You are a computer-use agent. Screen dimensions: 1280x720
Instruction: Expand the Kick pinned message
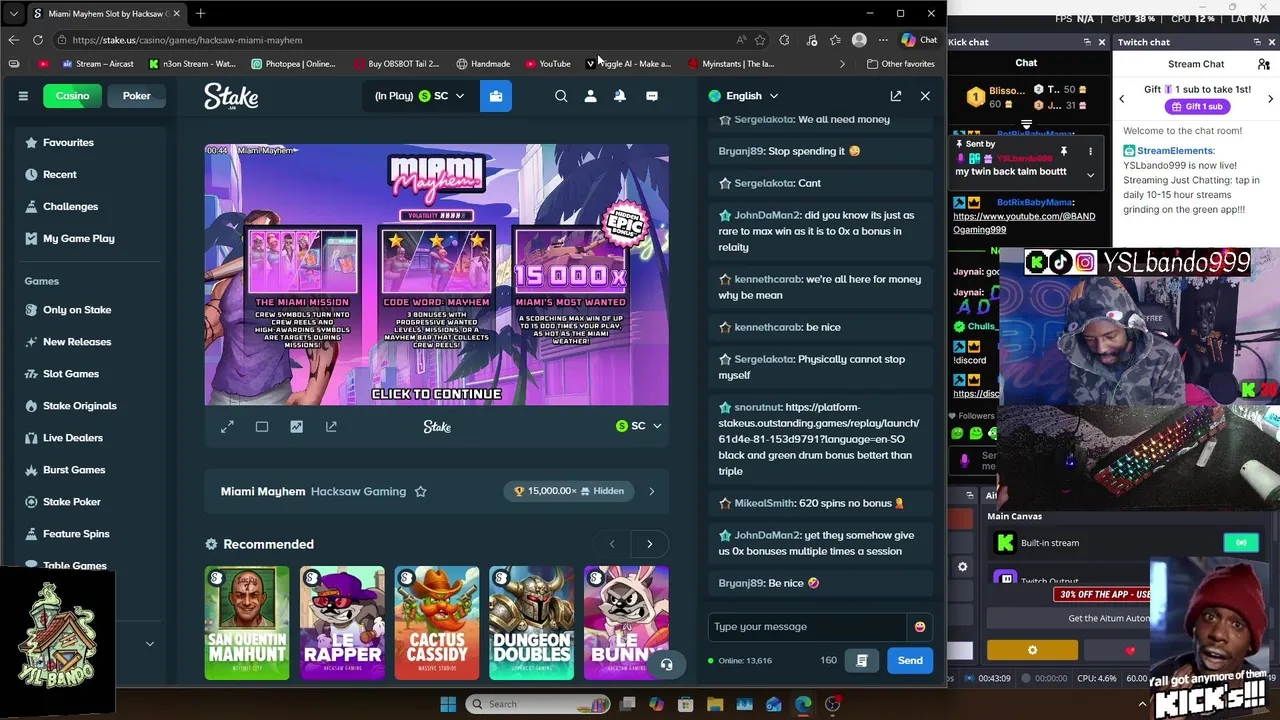1090,175
